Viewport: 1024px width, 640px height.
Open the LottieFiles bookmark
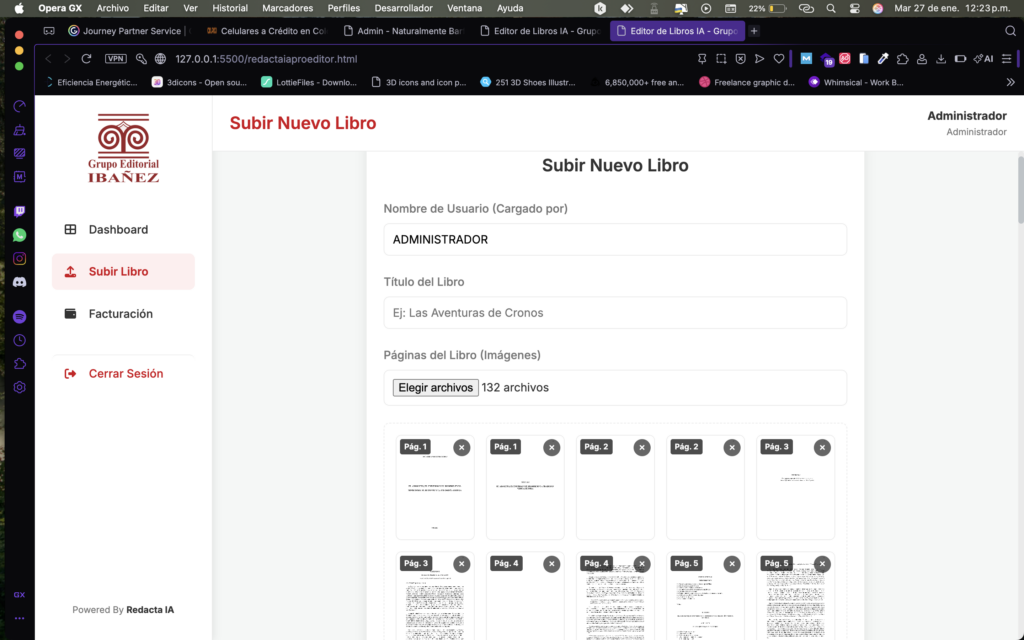click(303, 83)
